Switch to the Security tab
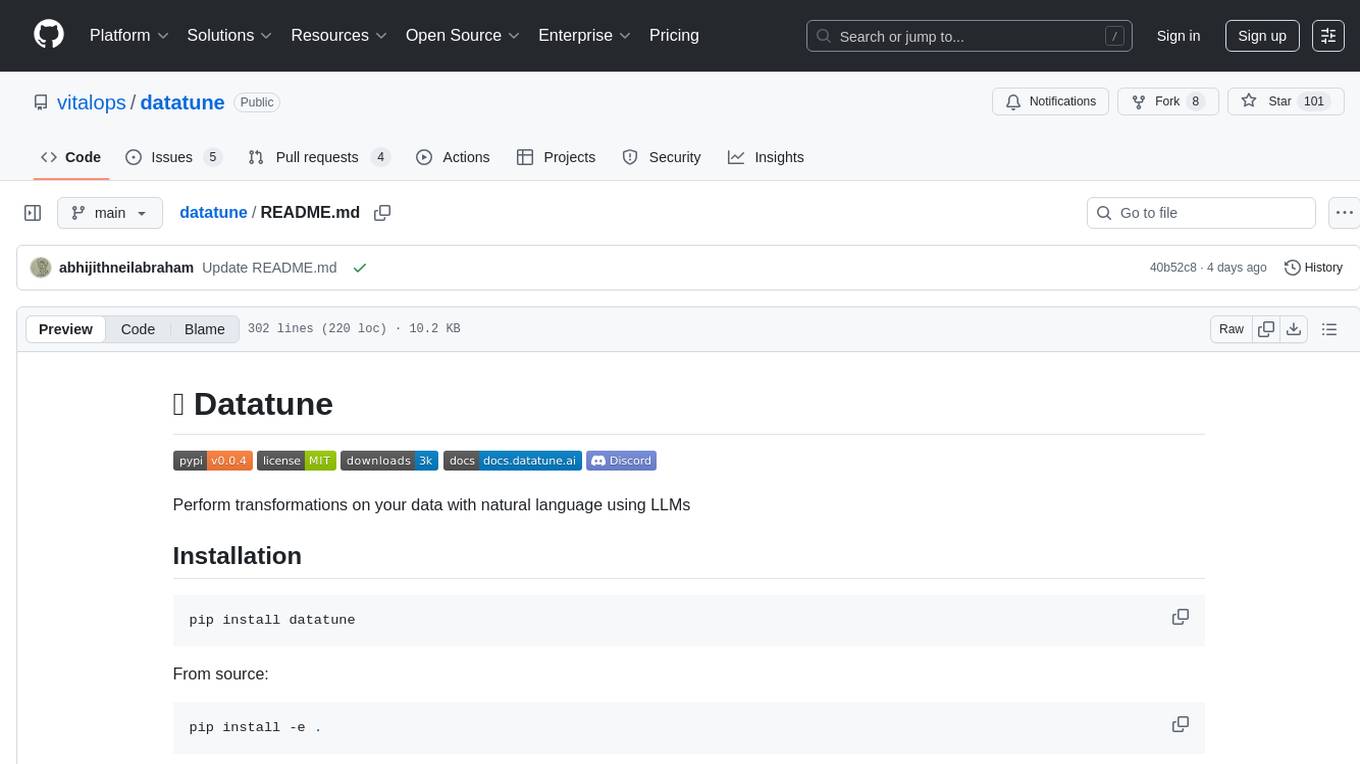This screenshot has width=1360, height=764. click(662, 157)
